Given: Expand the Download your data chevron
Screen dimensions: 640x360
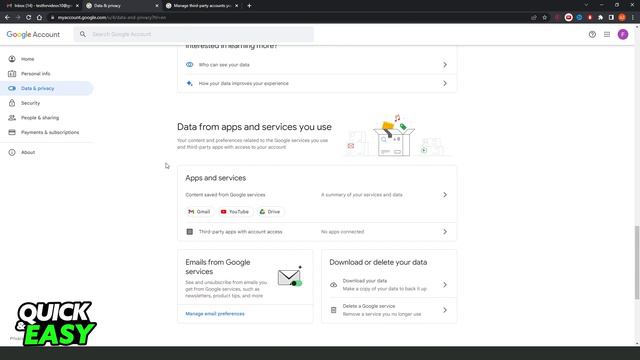Looking at the screenshot, I should [445, 284].
